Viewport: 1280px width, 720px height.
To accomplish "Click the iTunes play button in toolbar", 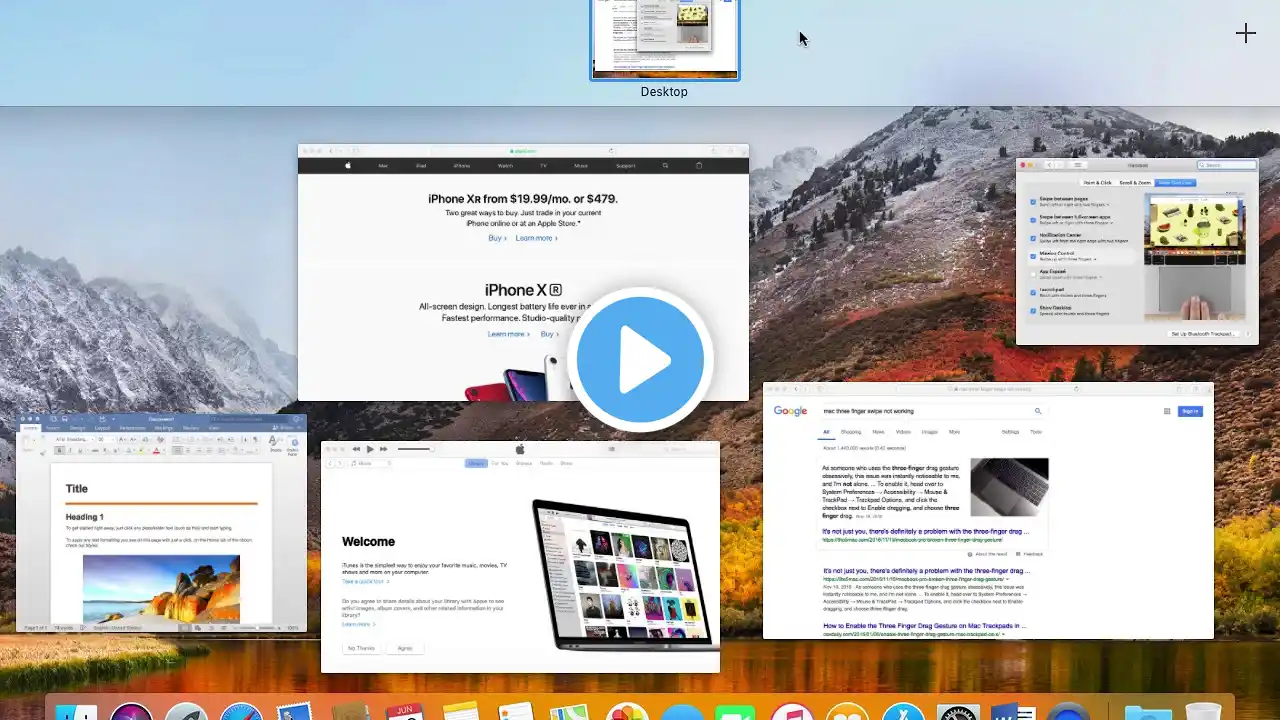I will 370,449.
